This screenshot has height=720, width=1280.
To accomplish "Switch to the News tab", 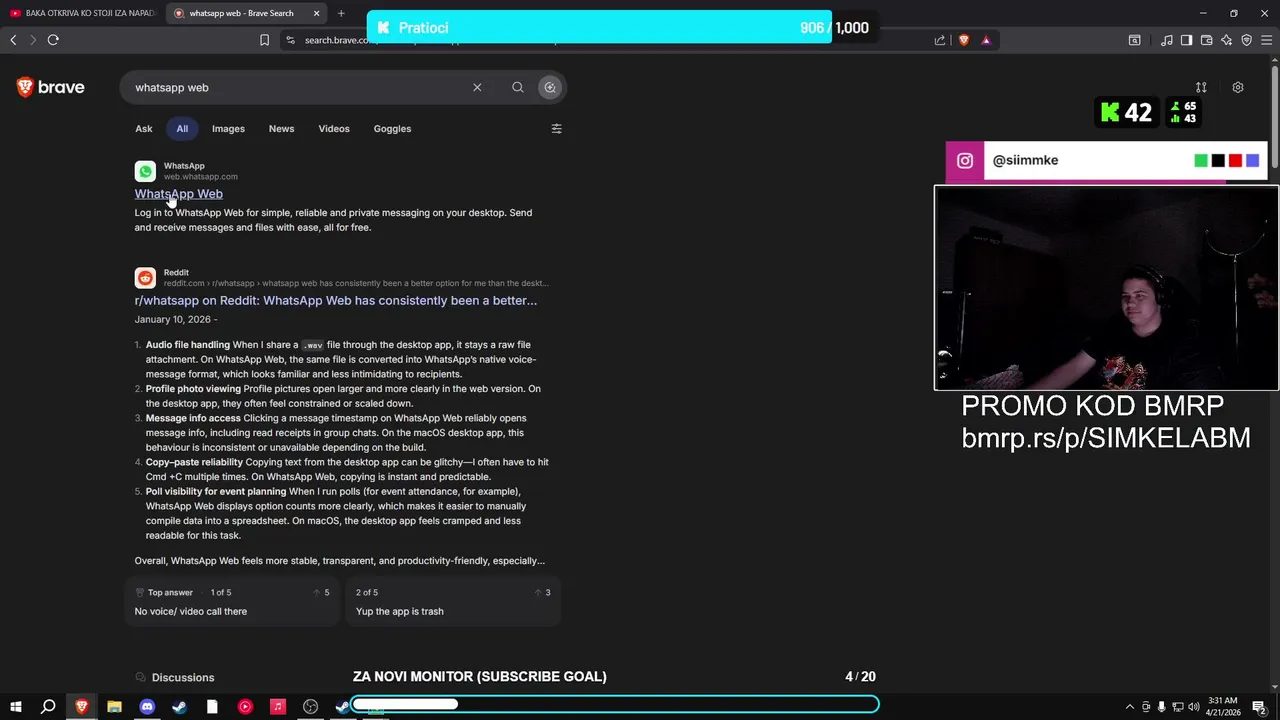I will point(281,129).
